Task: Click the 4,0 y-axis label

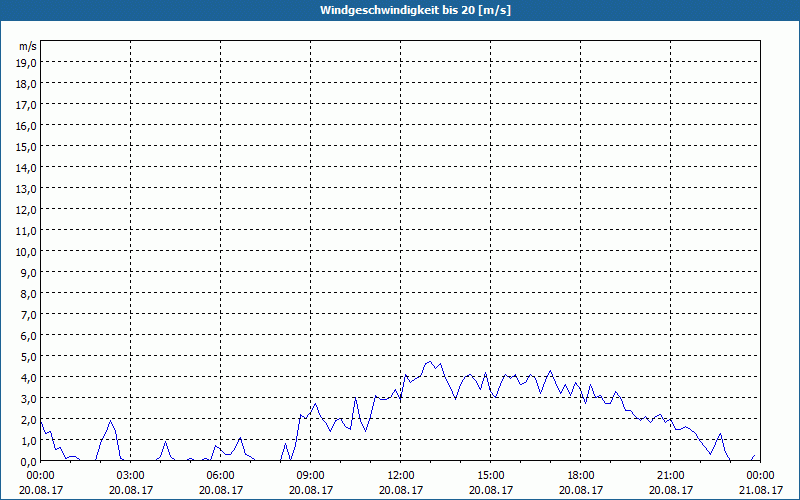Action: click(30, 378)
